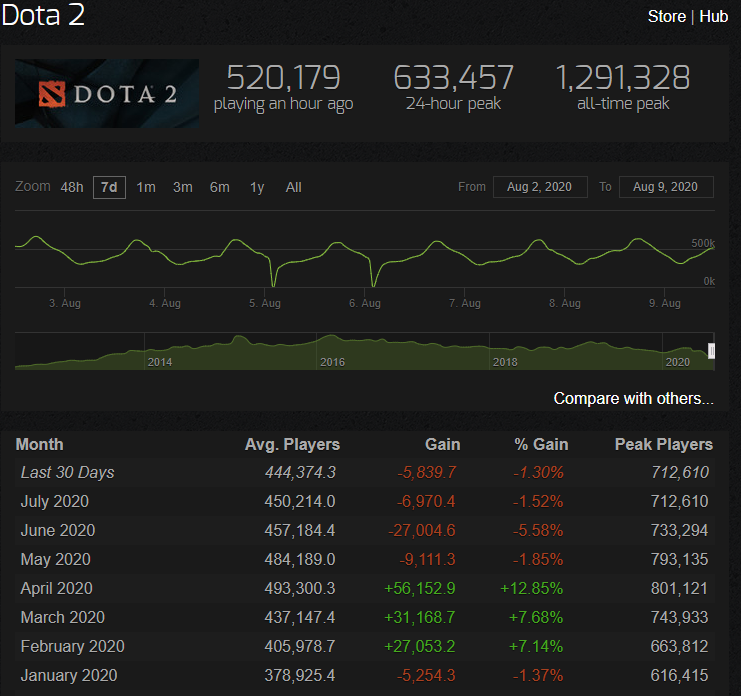Click the 1,291,328 all-time peak value
Viewport: 741px width, 696px height.
(623, 78)
